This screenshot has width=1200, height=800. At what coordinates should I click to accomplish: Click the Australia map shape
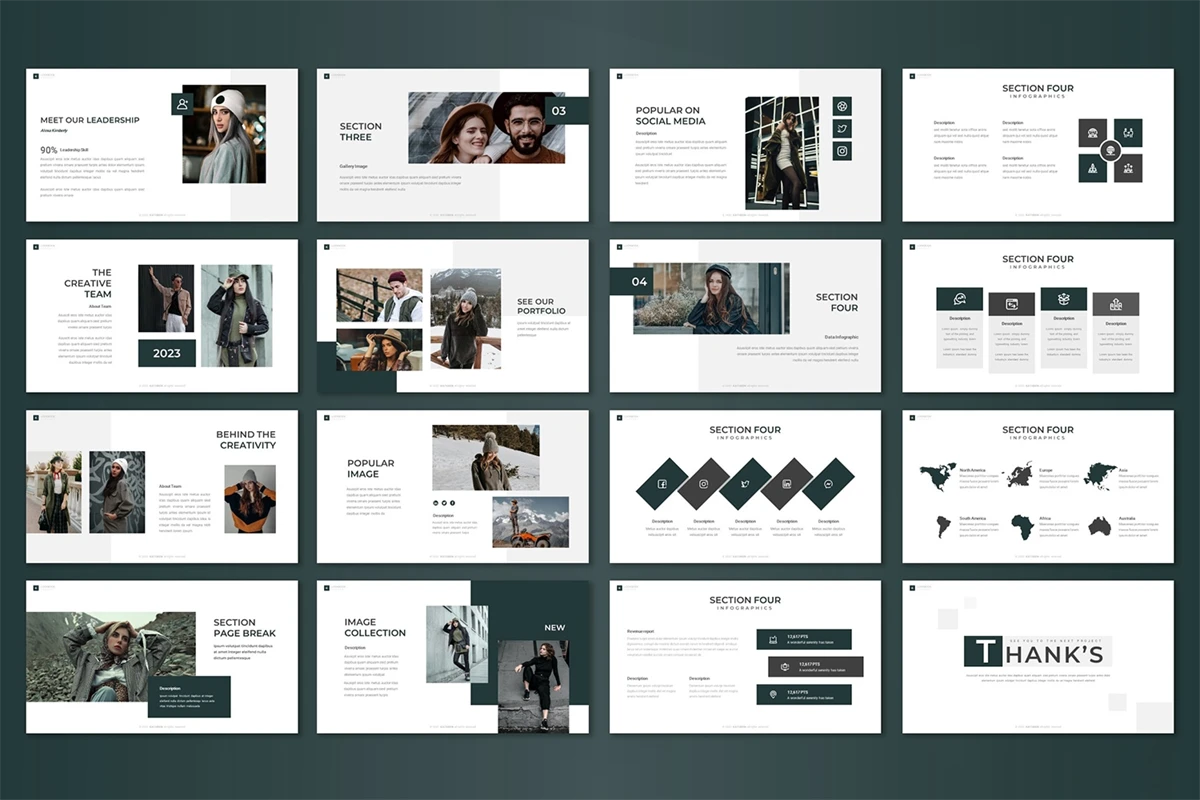(x=1100, y=525)
